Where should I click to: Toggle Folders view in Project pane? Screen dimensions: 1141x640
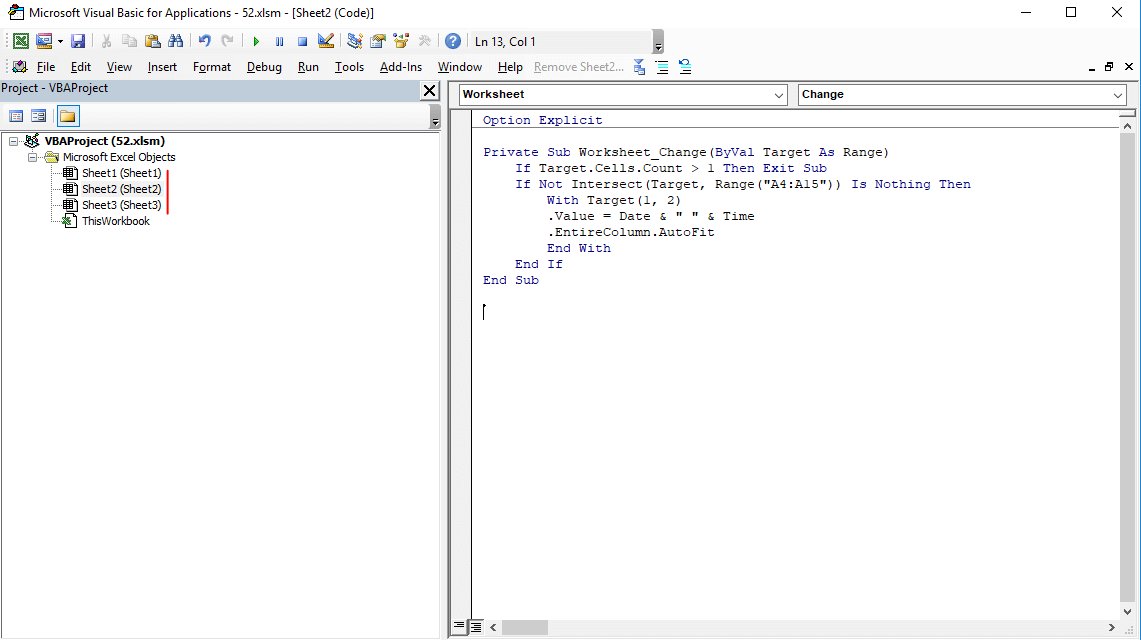pyautogui.click(x=68, y=116)
